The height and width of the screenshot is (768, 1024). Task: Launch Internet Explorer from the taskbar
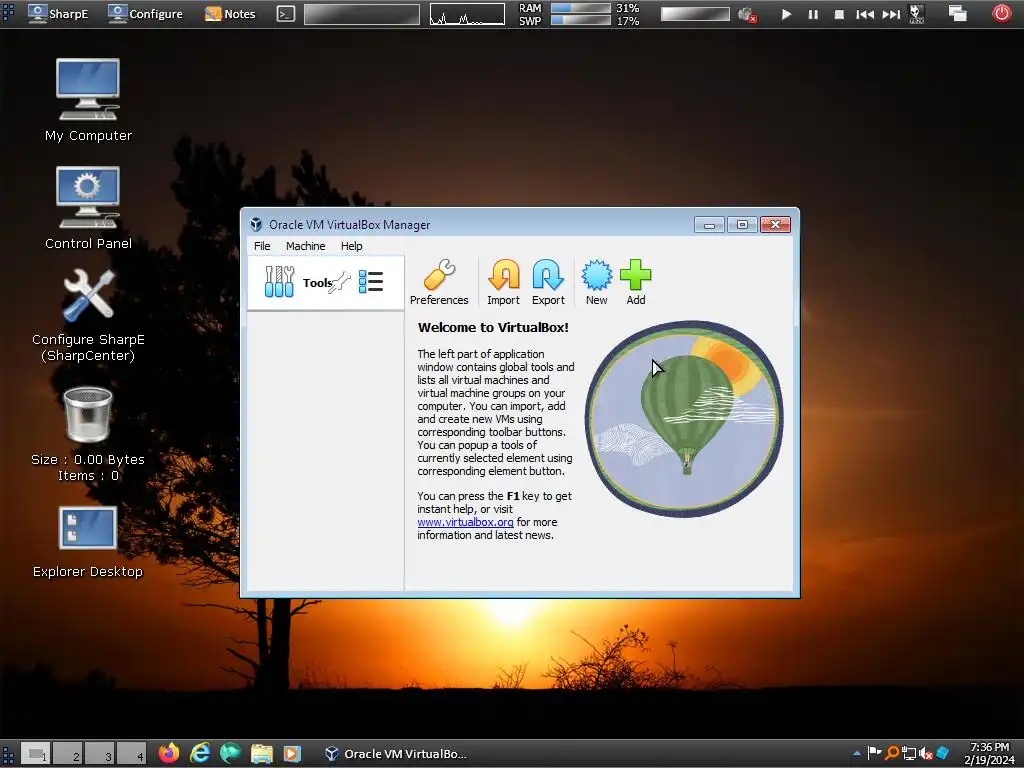[x=200, y=754]
